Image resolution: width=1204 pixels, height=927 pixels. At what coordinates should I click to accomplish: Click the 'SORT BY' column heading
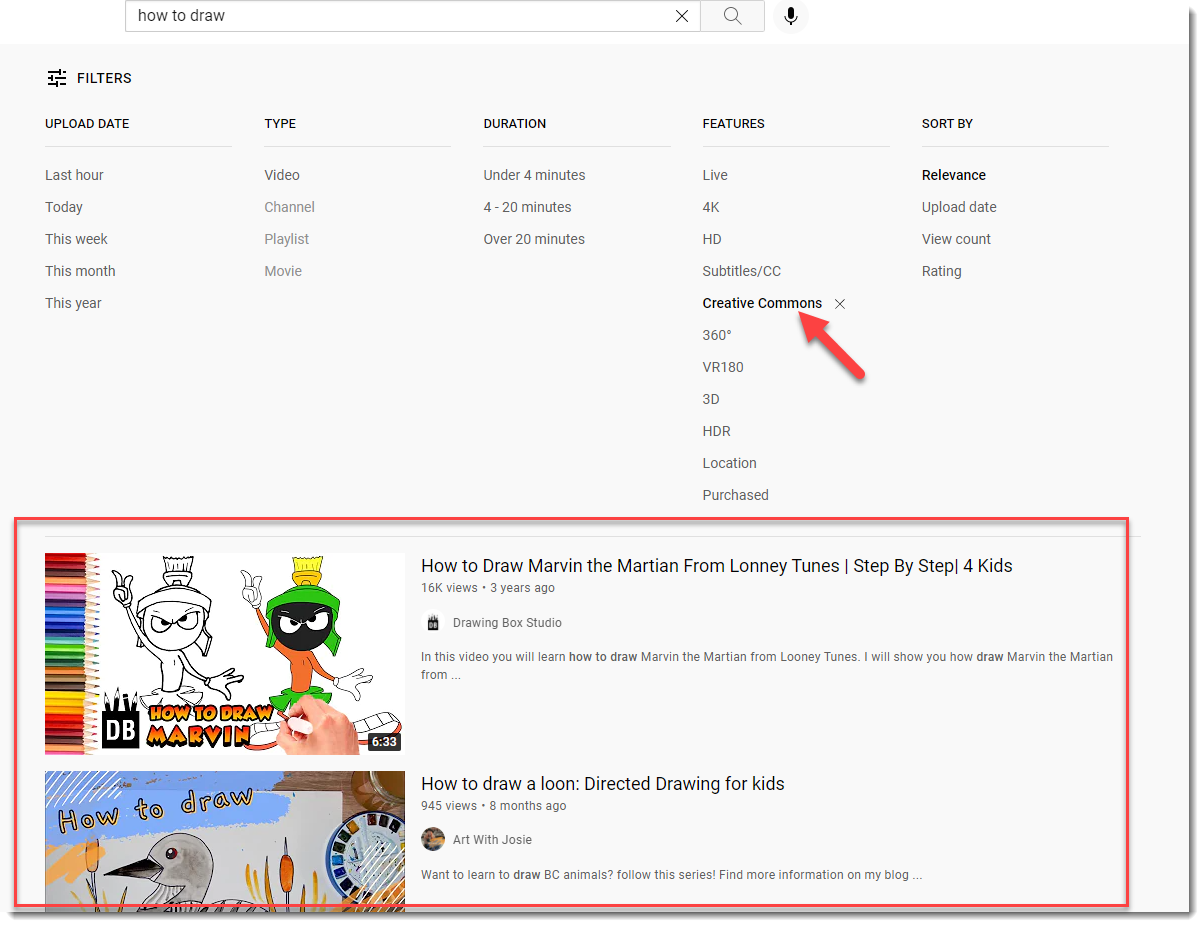(947, 124)
